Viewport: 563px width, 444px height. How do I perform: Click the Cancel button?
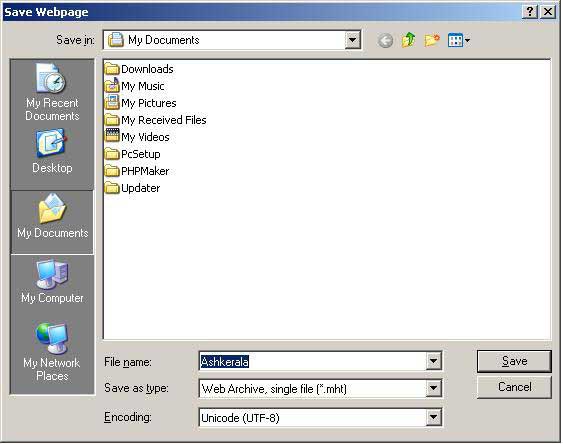point(514,387)
